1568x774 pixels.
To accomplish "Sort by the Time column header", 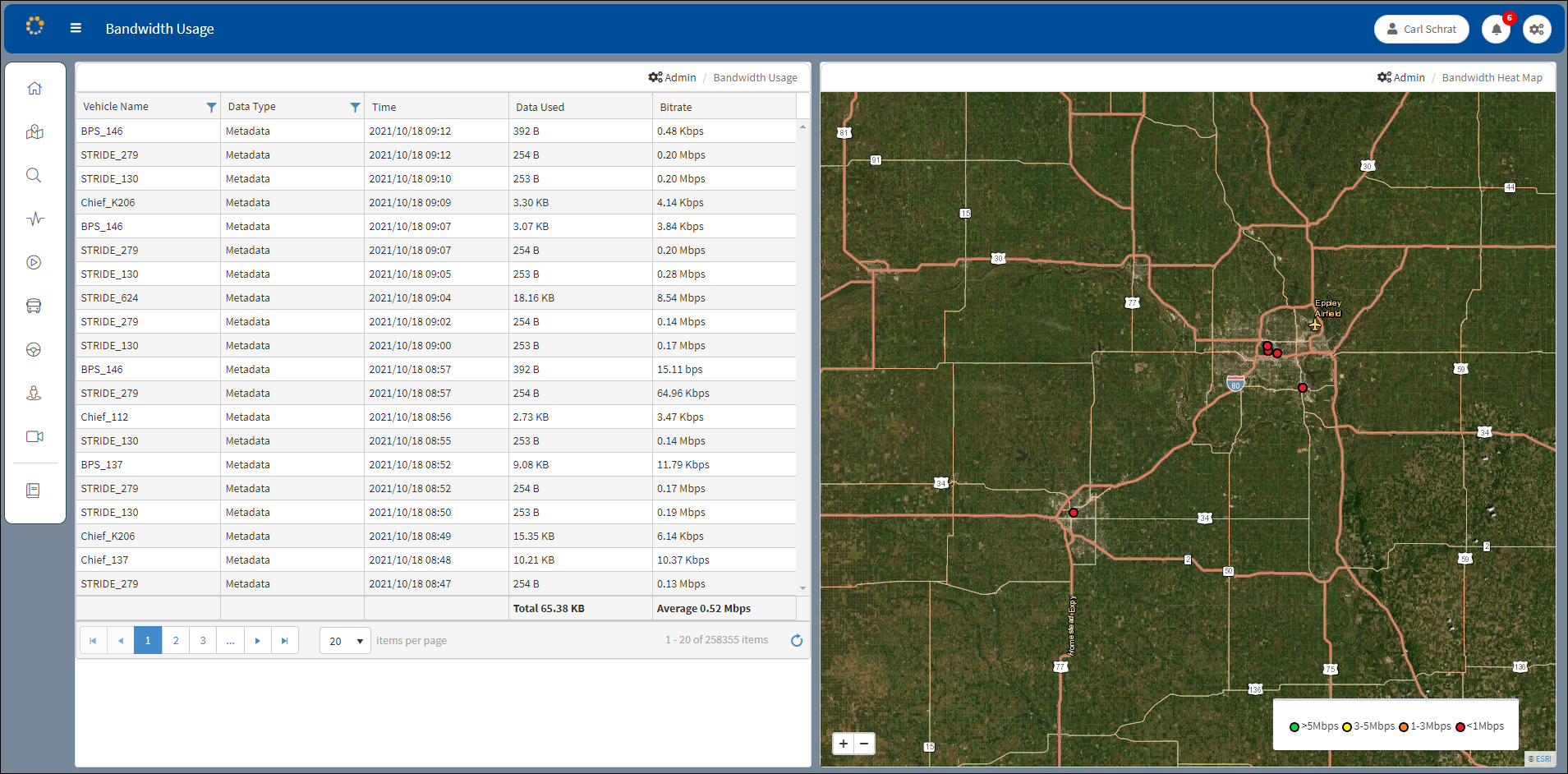I will coord(384,107).
